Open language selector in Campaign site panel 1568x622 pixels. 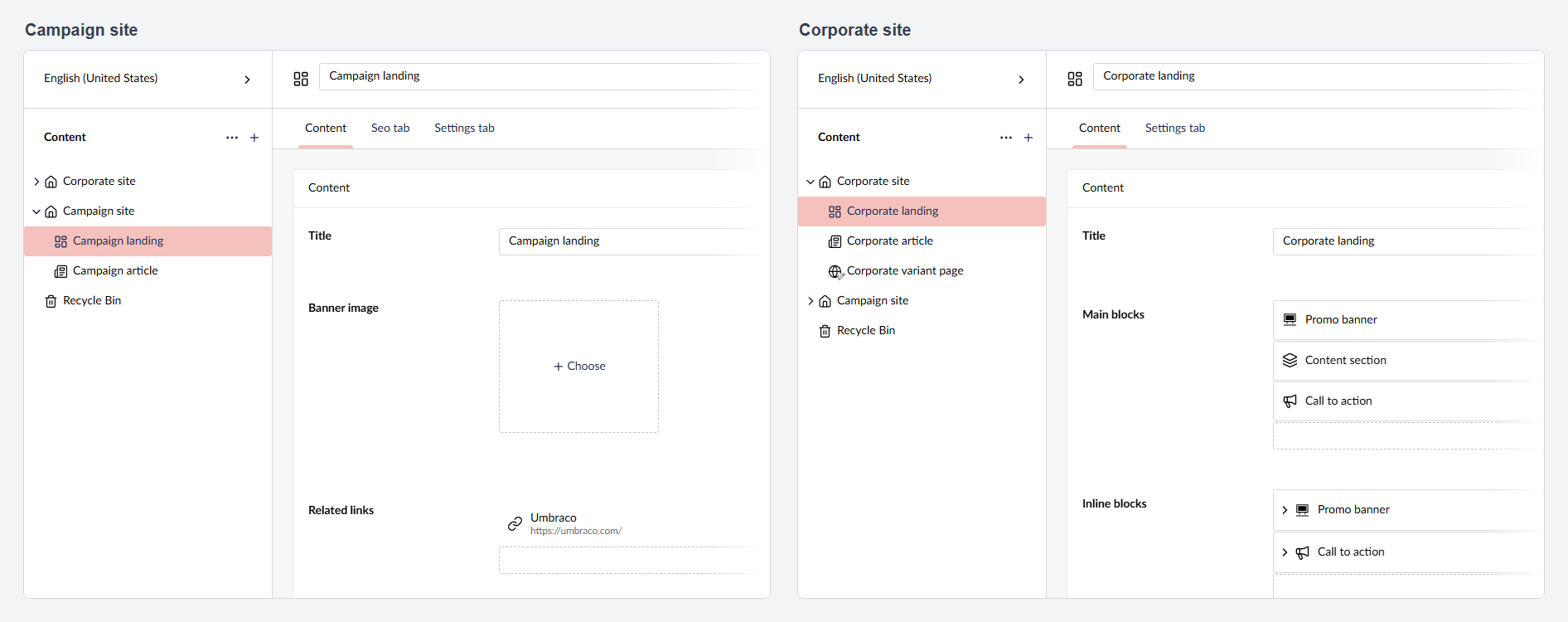click(148, 79)
